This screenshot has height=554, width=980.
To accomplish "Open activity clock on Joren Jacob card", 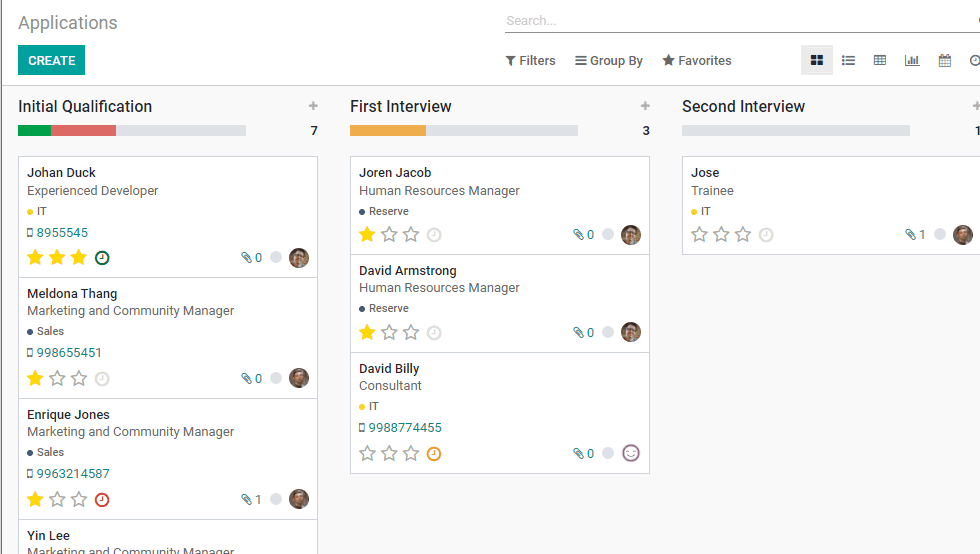I will coord(434,235).
